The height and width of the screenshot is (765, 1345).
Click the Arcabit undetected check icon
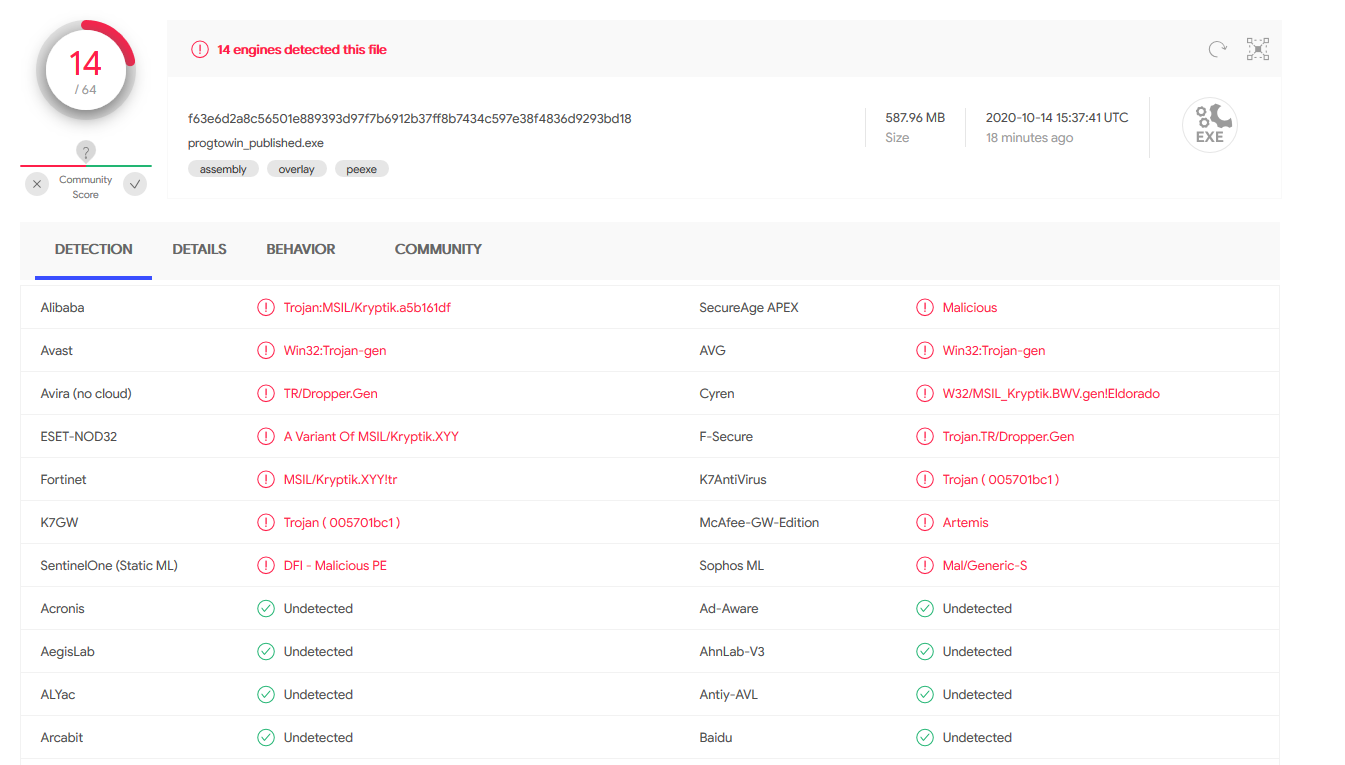(266, 738)
